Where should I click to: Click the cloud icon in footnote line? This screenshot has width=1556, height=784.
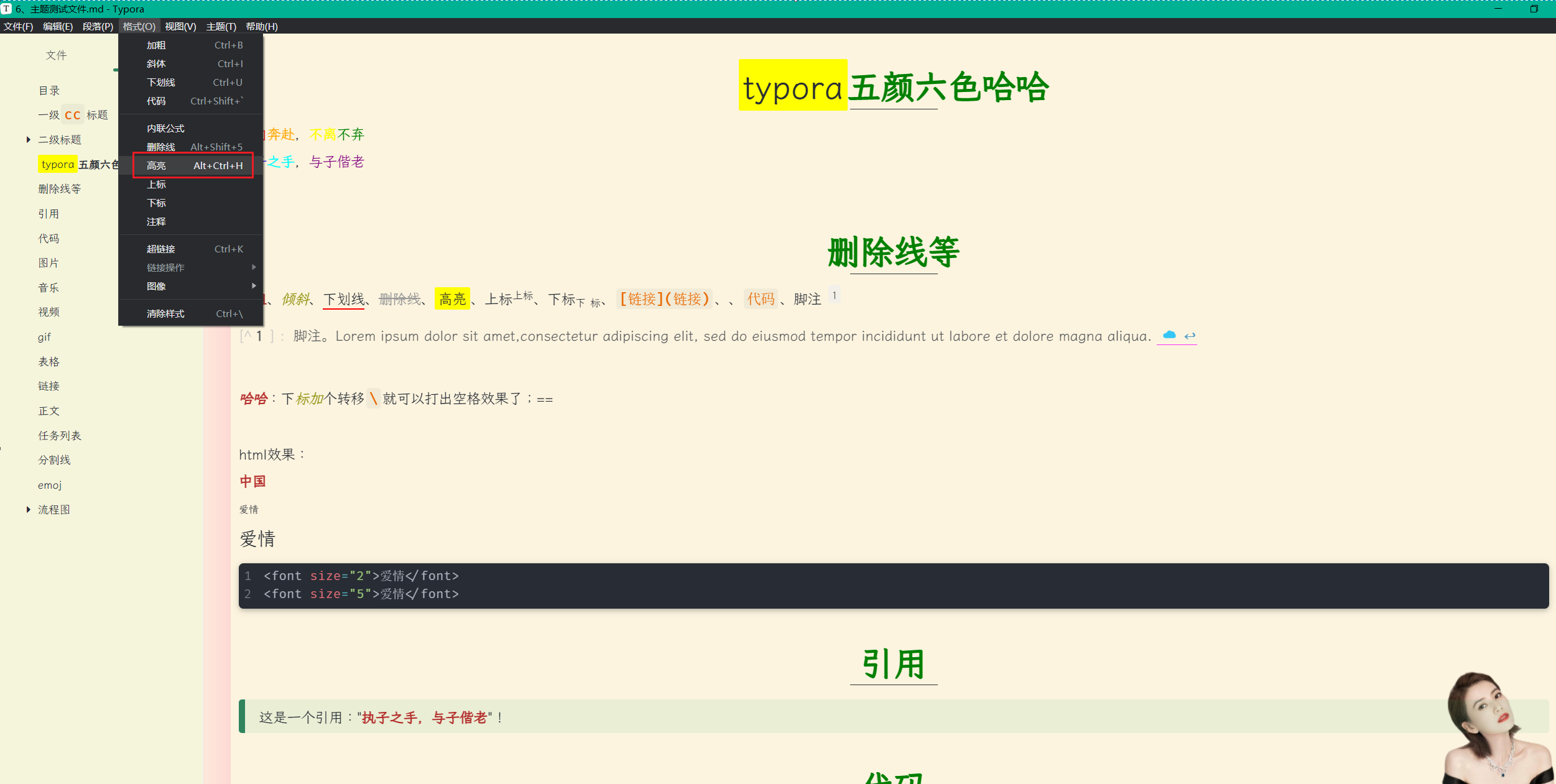(1169, 335)
